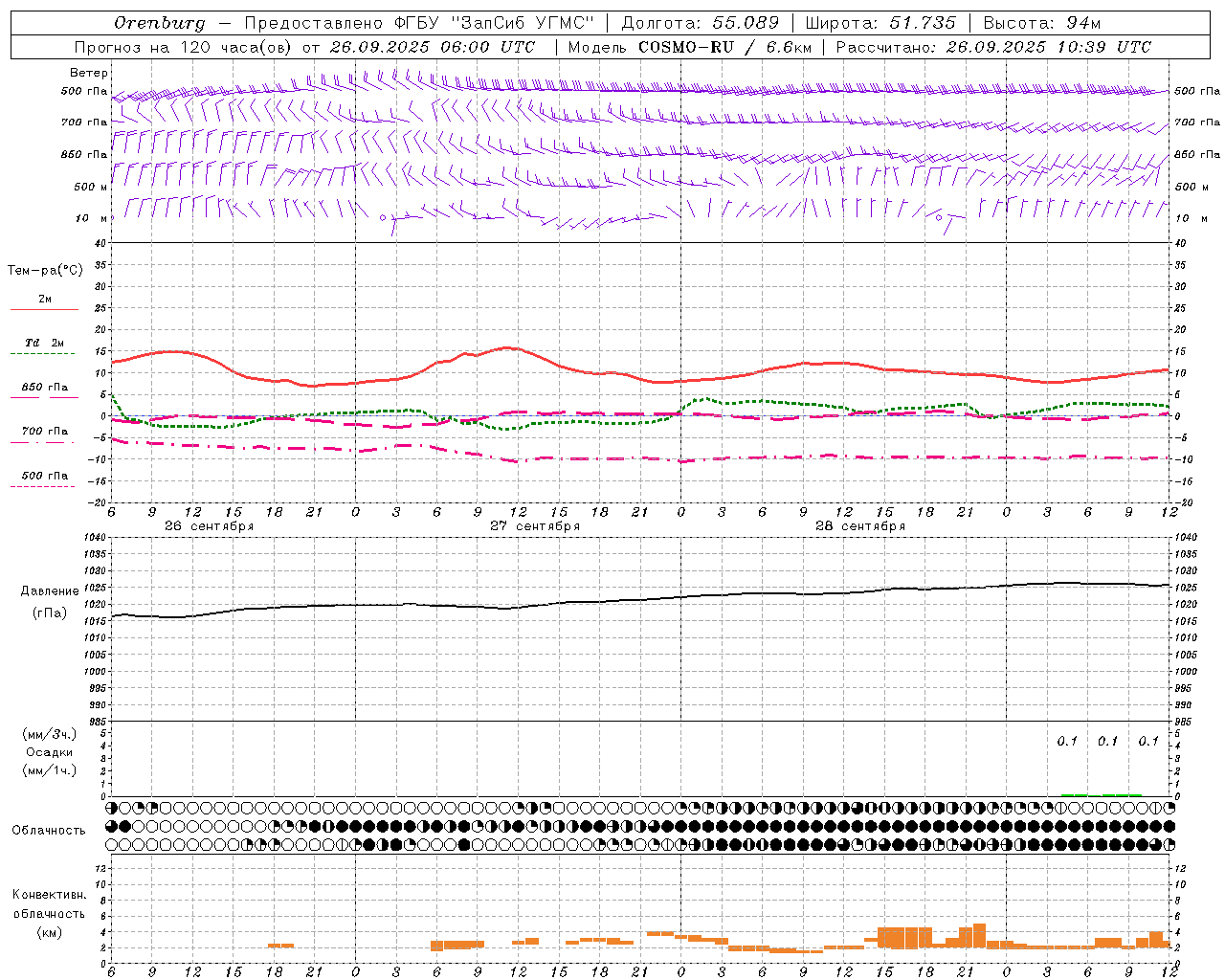Select the right-side 500 гПа wind level label
Screen dimensions: 1225x980
[x=1197, y=91]
